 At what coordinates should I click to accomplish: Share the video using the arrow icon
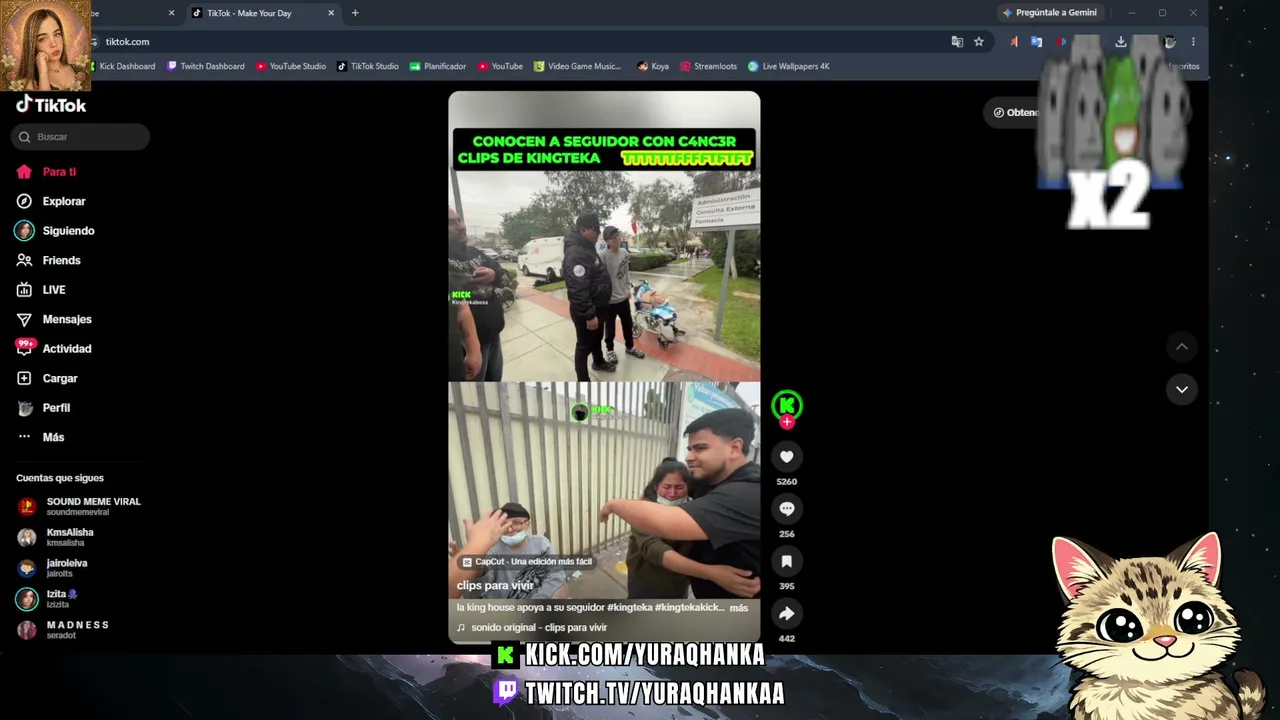click(x=787, y=614)
